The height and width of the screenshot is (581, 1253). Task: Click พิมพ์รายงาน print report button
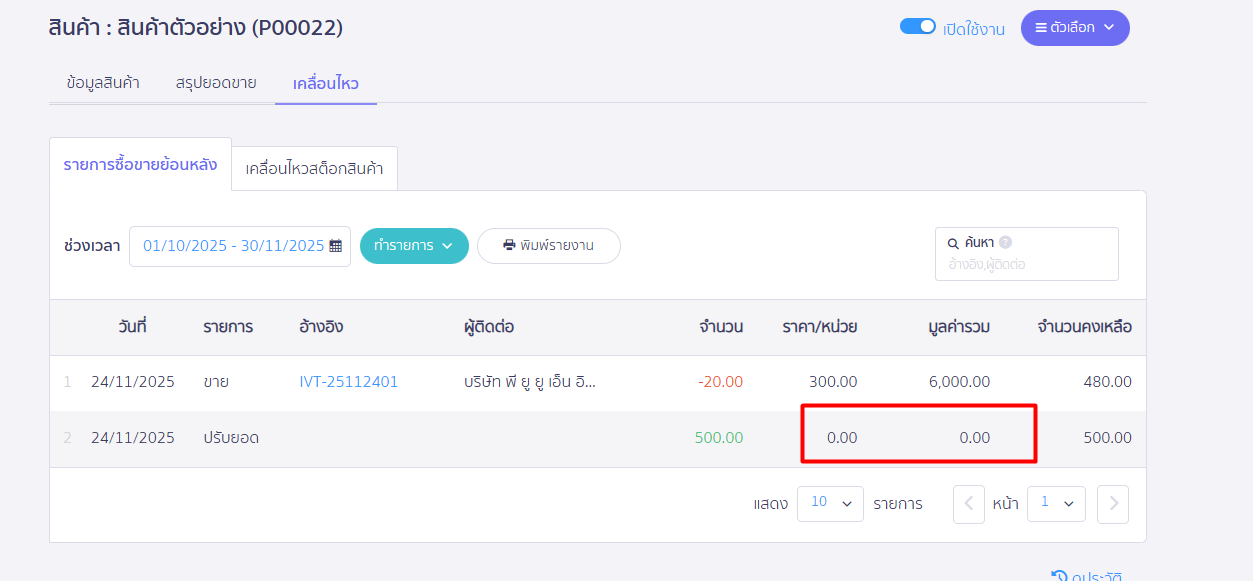pos(549,246)
